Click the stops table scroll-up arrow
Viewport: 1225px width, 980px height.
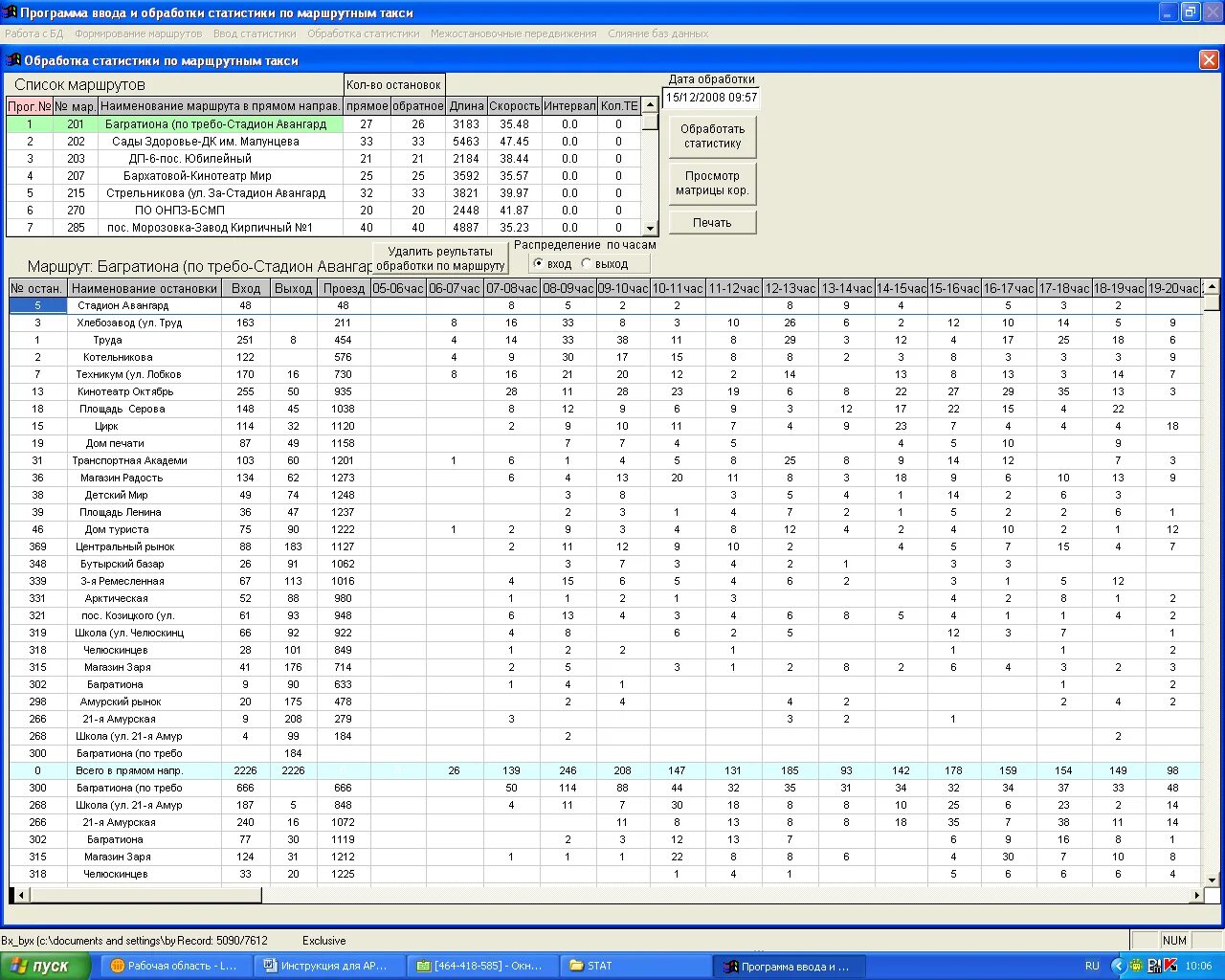point(1212,287)
